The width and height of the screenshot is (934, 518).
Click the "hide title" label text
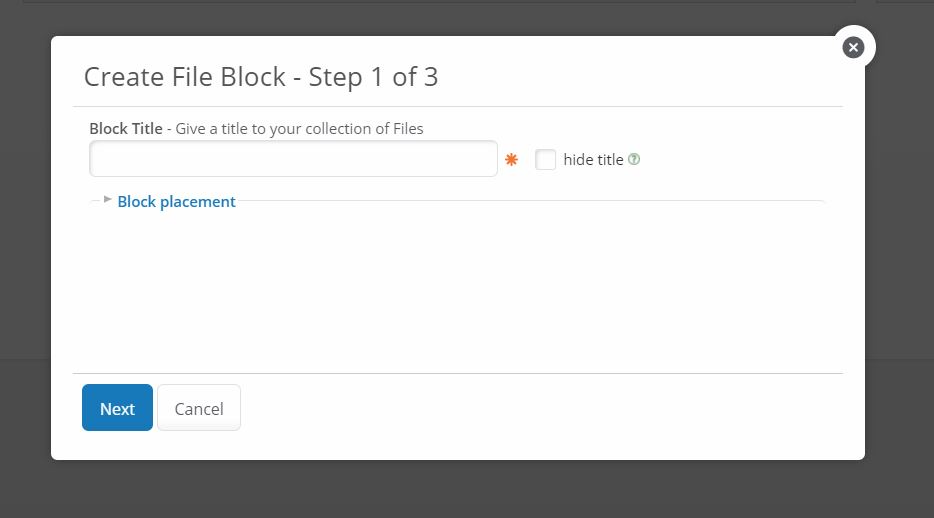coord(593,159)
